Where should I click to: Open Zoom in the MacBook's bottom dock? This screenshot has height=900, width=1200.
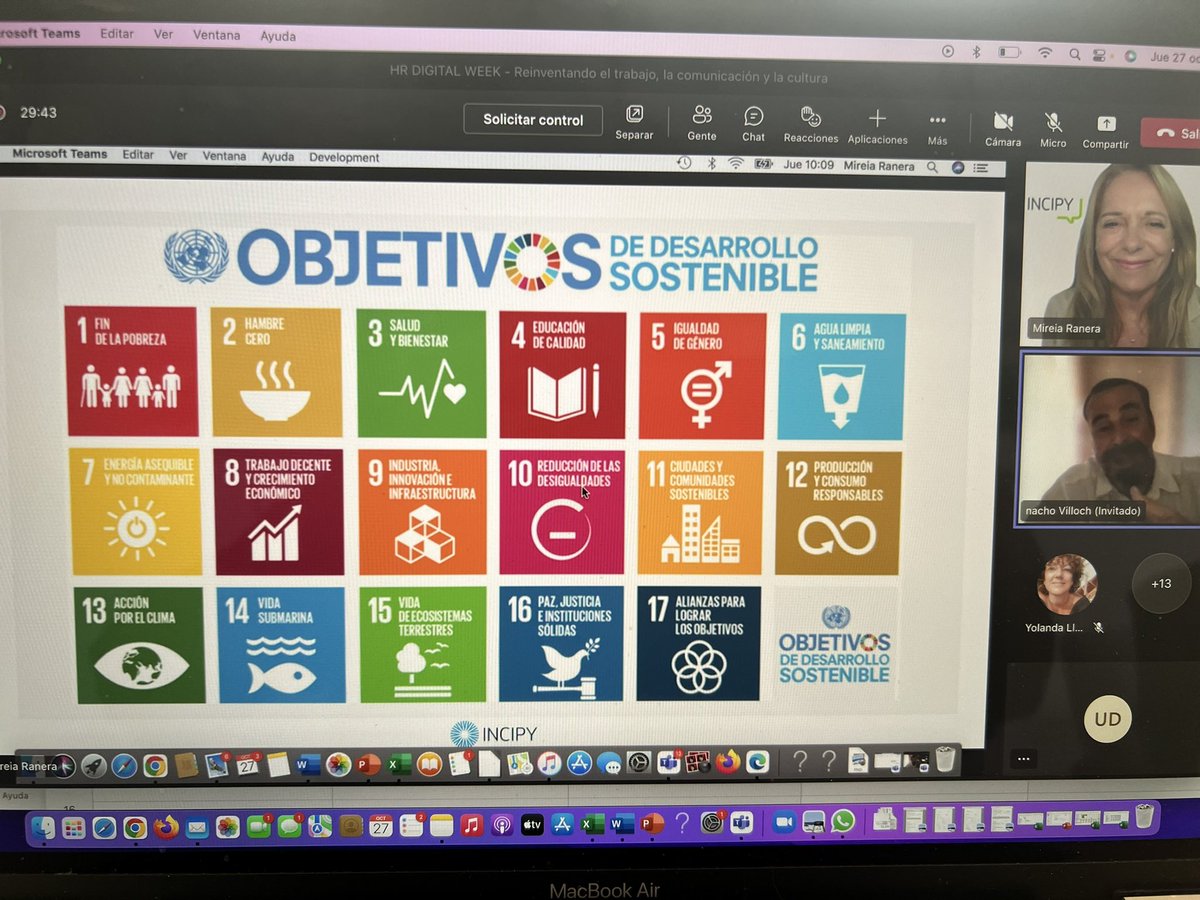[783, 821]
